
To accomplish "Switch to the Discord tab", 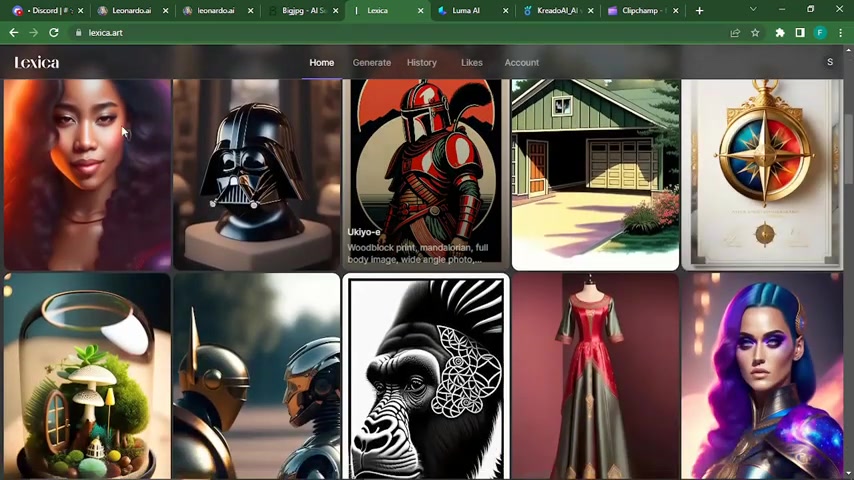I will (47, 10).
